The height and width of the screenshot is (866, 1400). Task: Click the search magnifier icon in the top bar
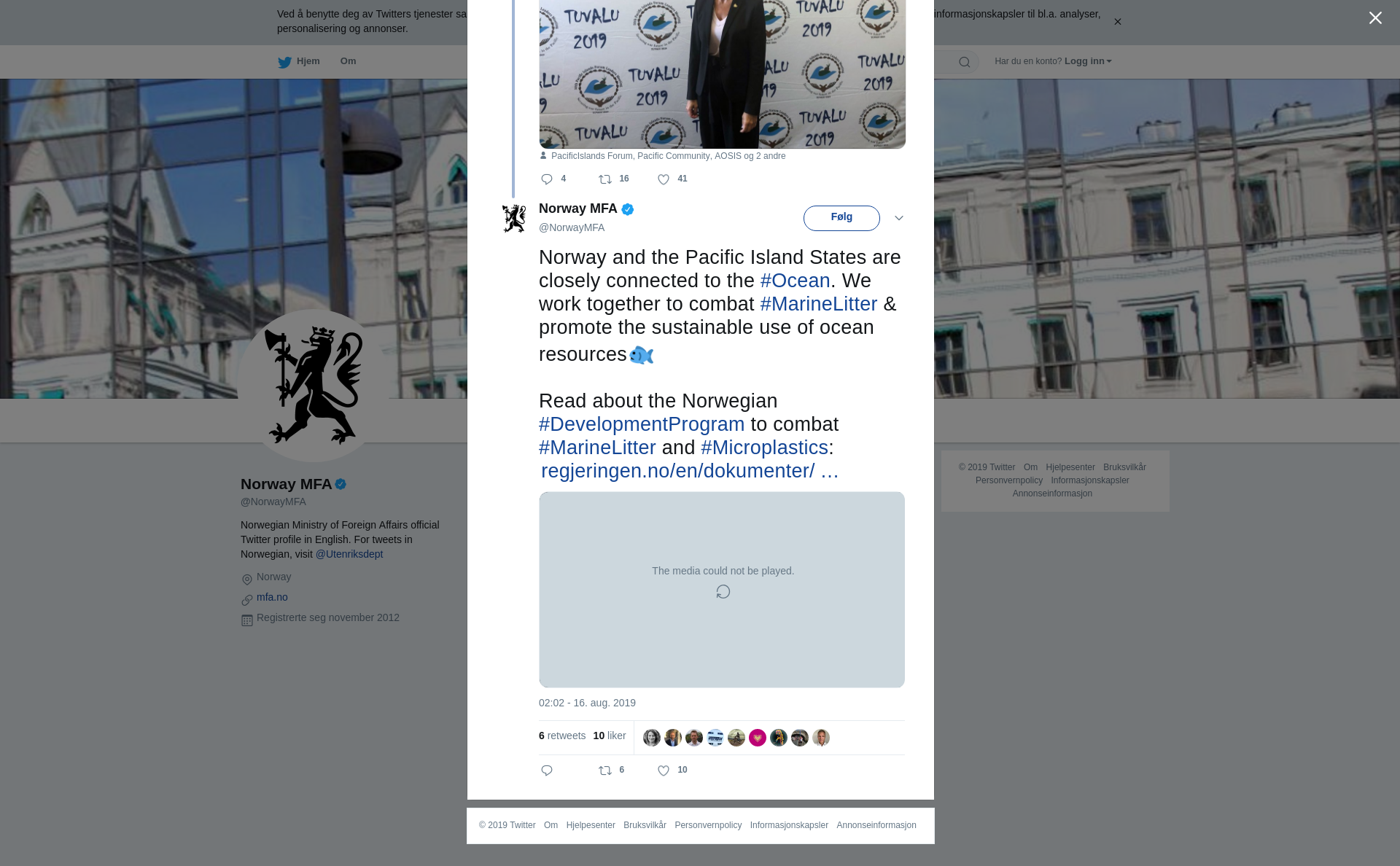[964, 62]
